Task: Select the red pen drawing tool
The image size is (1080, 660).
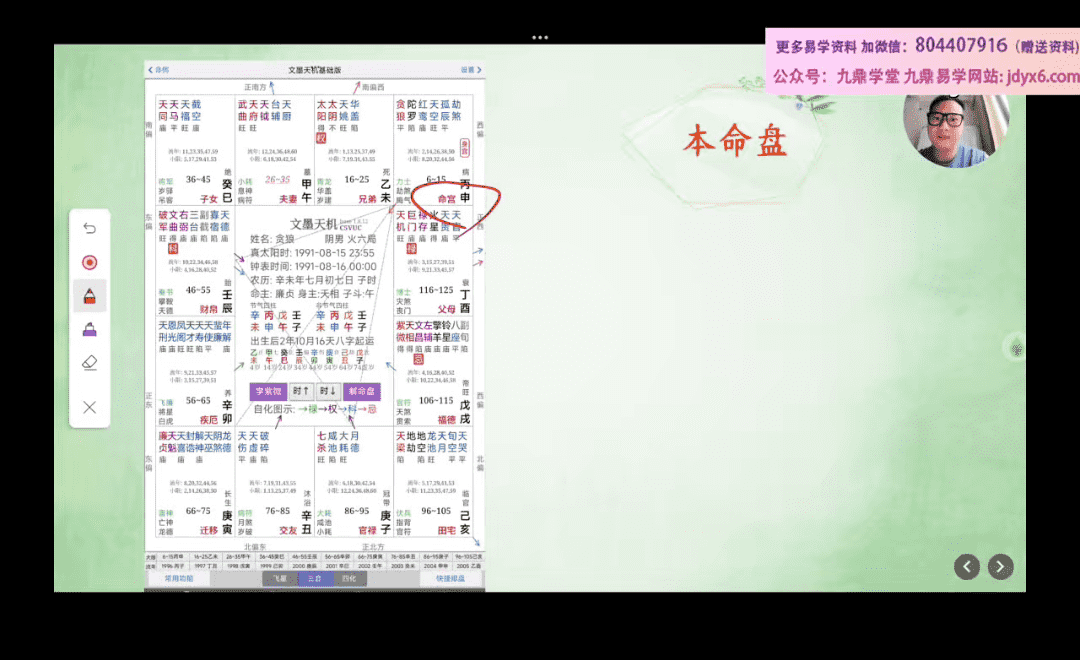Action: tap(89, 296)
